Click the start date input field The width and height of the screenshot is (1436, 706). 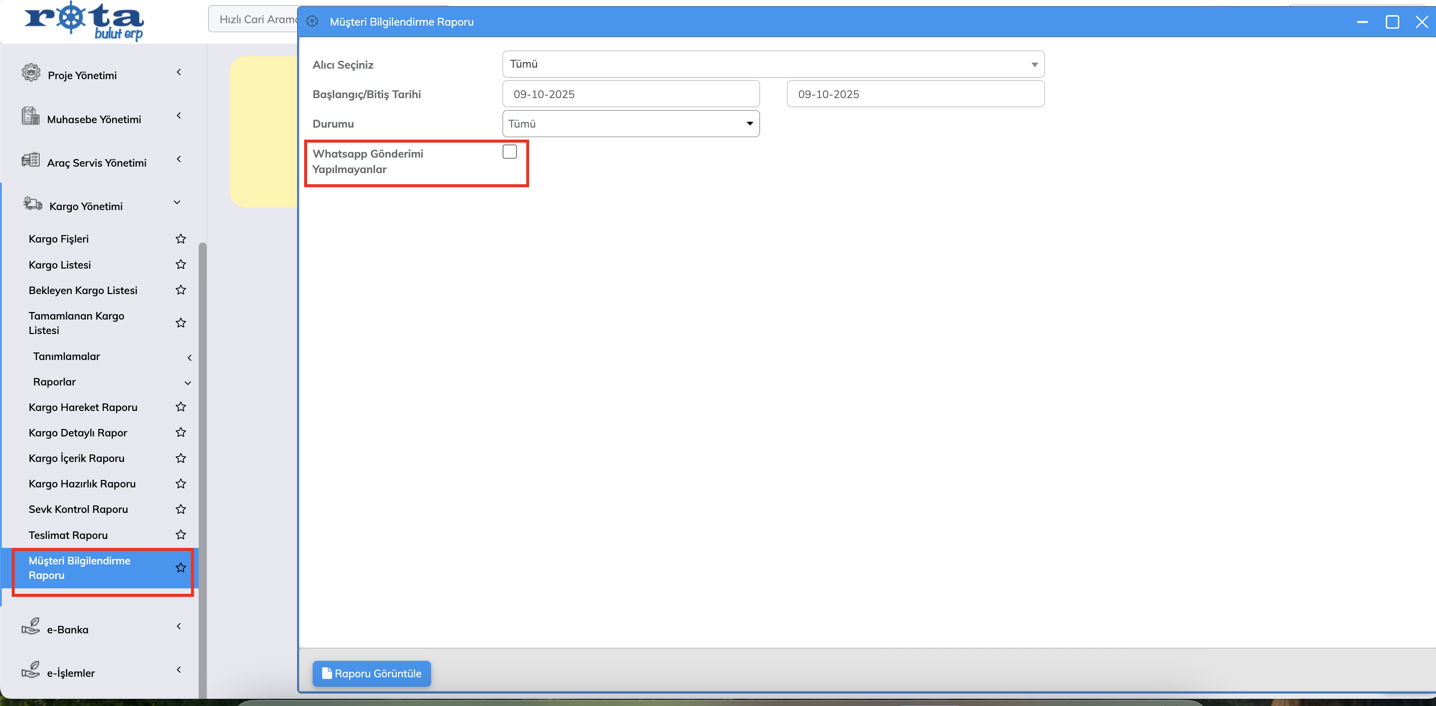point(630,94)
